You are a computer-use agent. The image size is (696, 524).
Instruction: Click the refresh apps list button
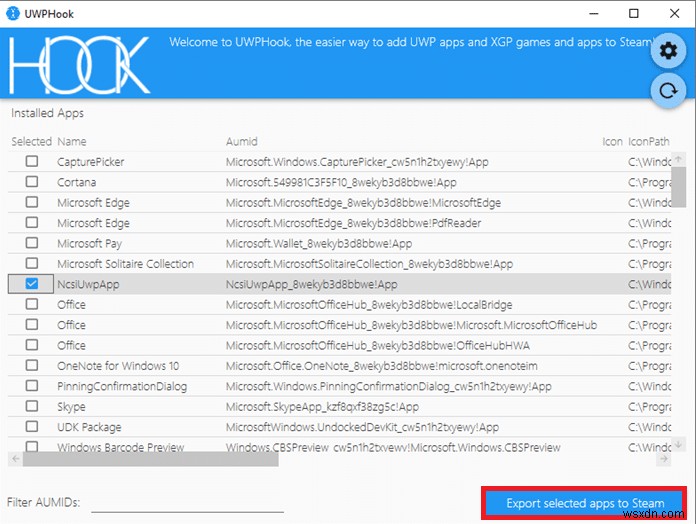[x=668, y=91]
